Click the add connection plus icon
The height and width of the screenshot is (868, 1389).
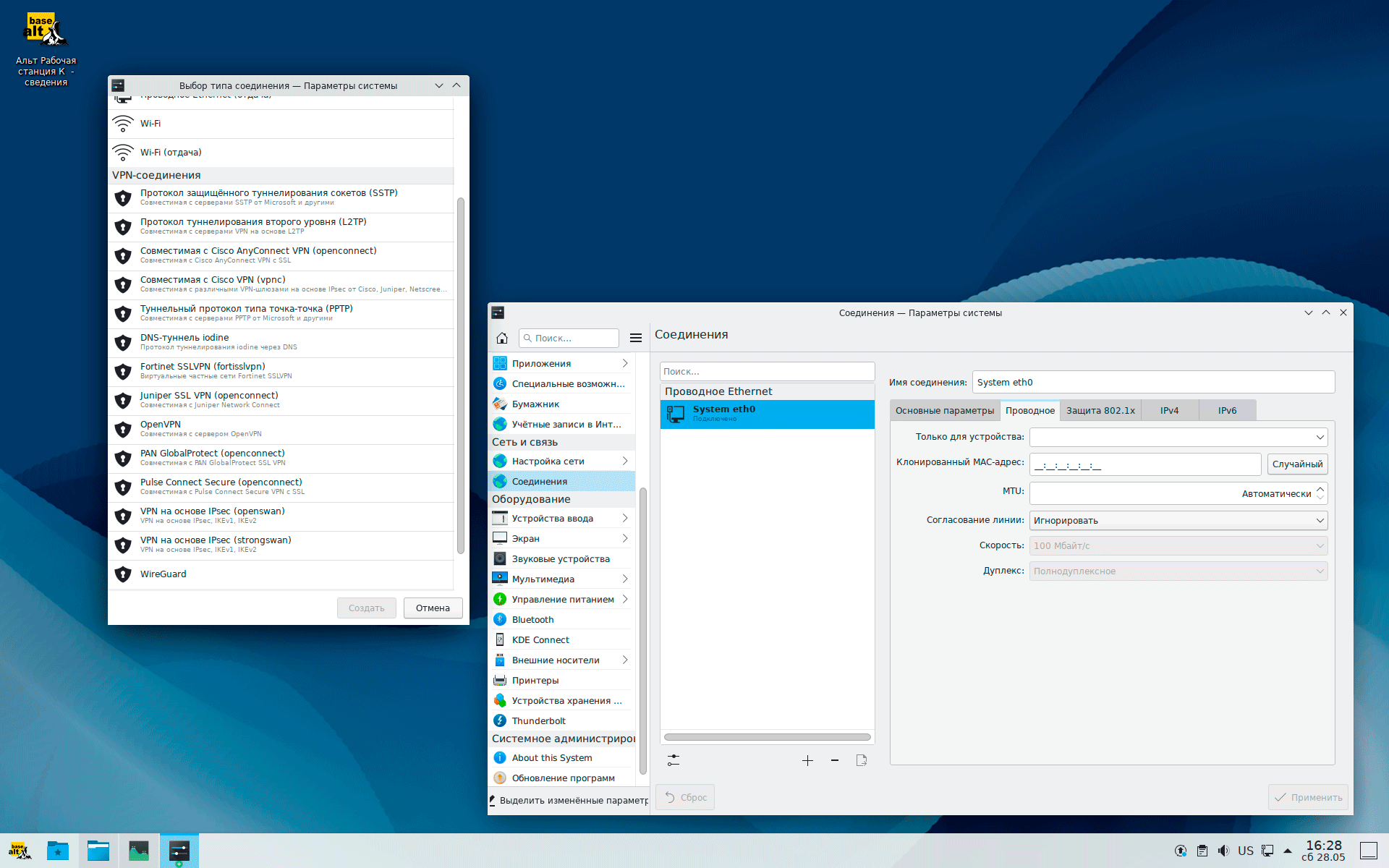[807, 760]
